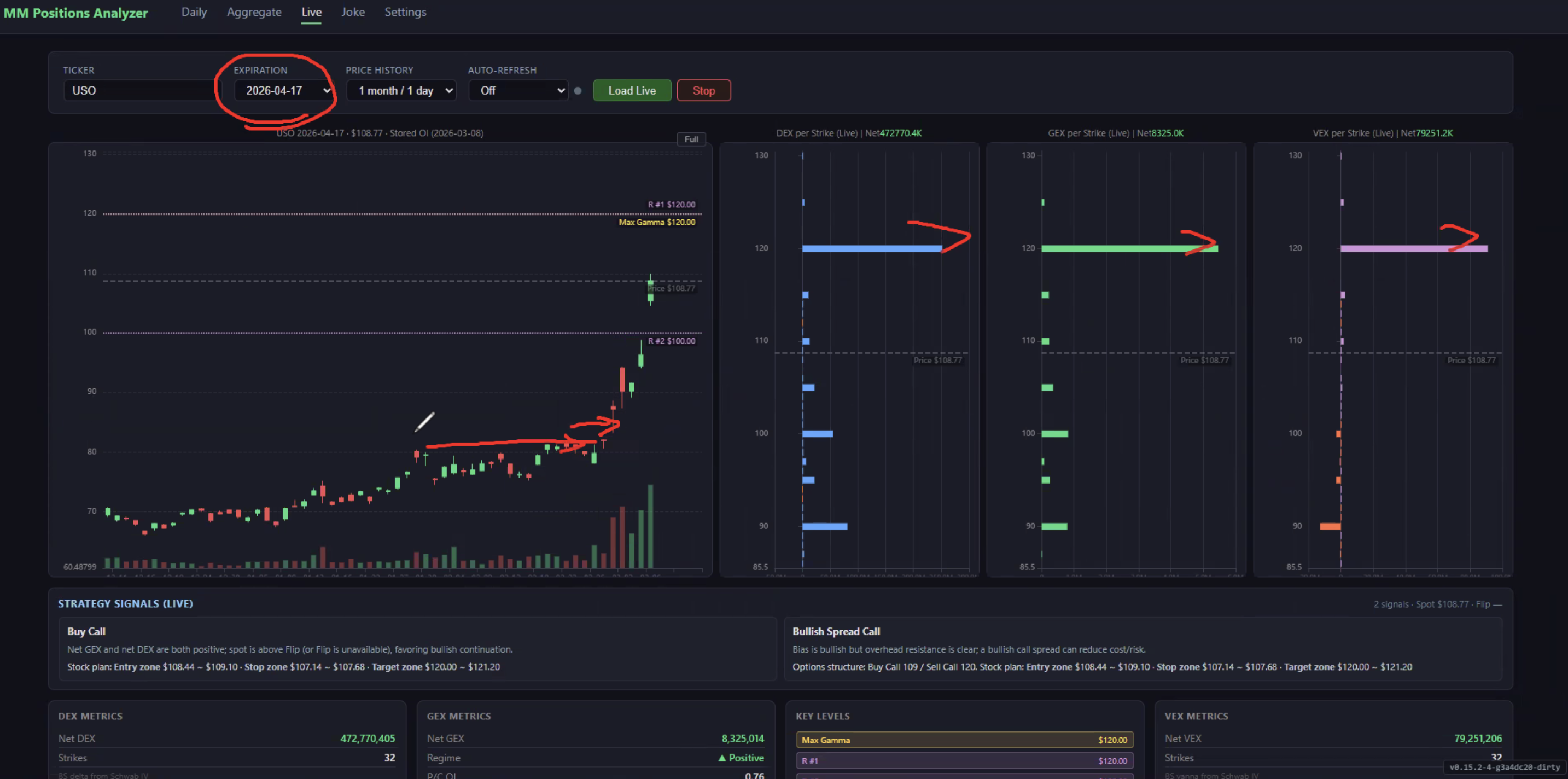1568x779 pixels.
Task: Click the Full chart button
Action: [x=691, y=139]
